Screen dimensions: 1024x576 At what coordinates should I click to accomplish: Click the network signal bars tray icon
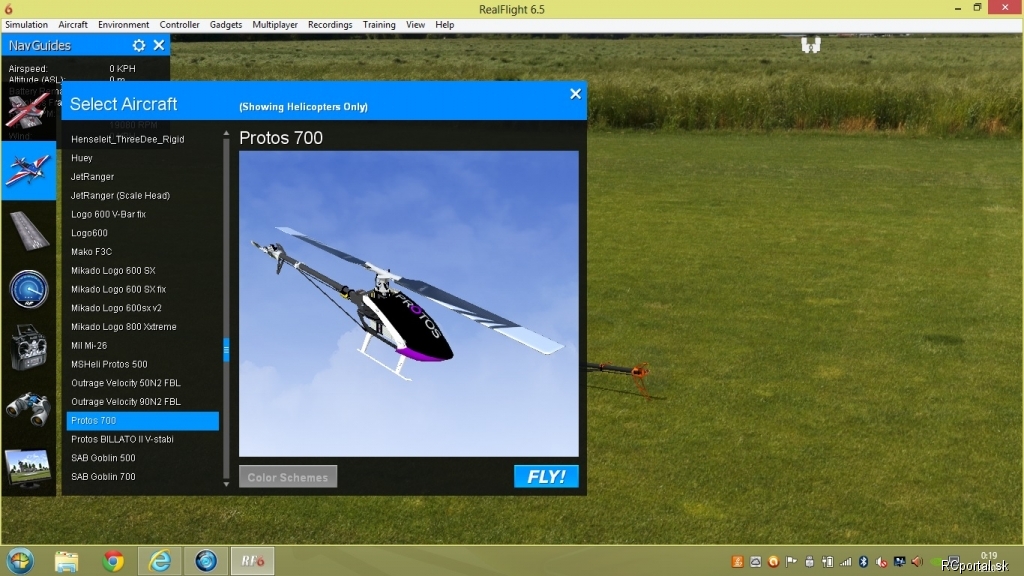tap(846, 562)
